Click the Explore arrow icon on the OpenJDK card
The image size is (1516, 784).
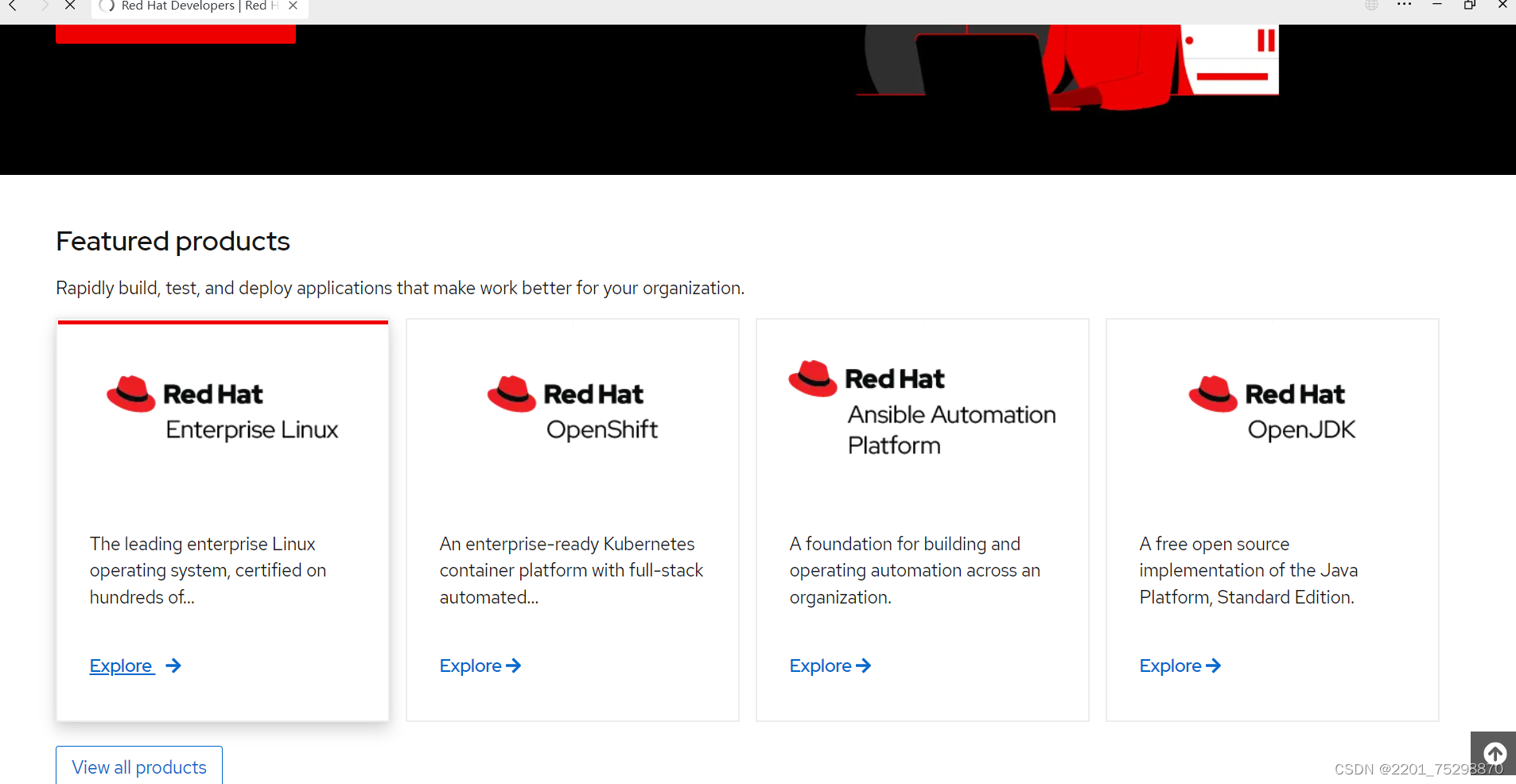[1213, 666]
